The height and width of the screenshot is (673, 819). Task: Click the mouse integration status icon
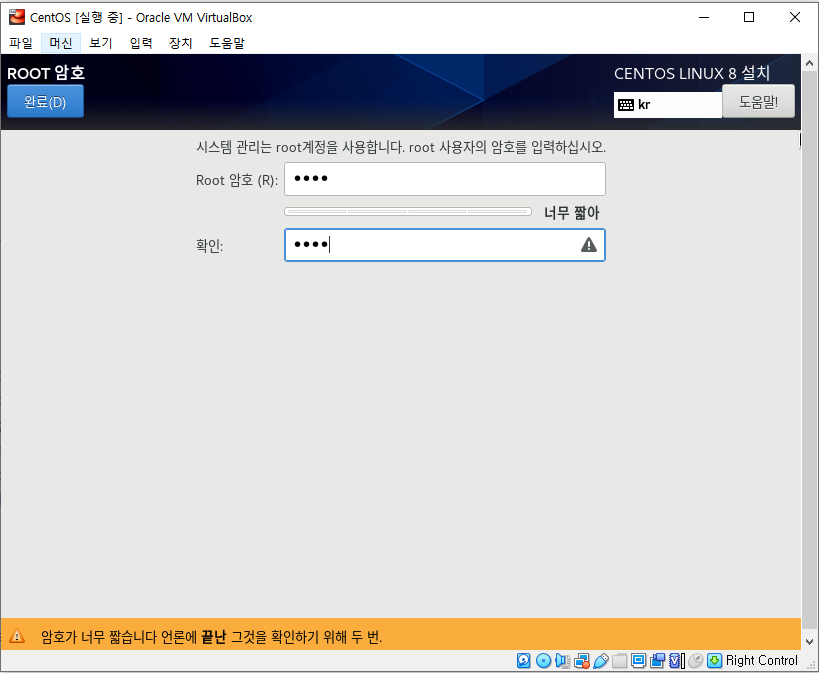[696, 660]
